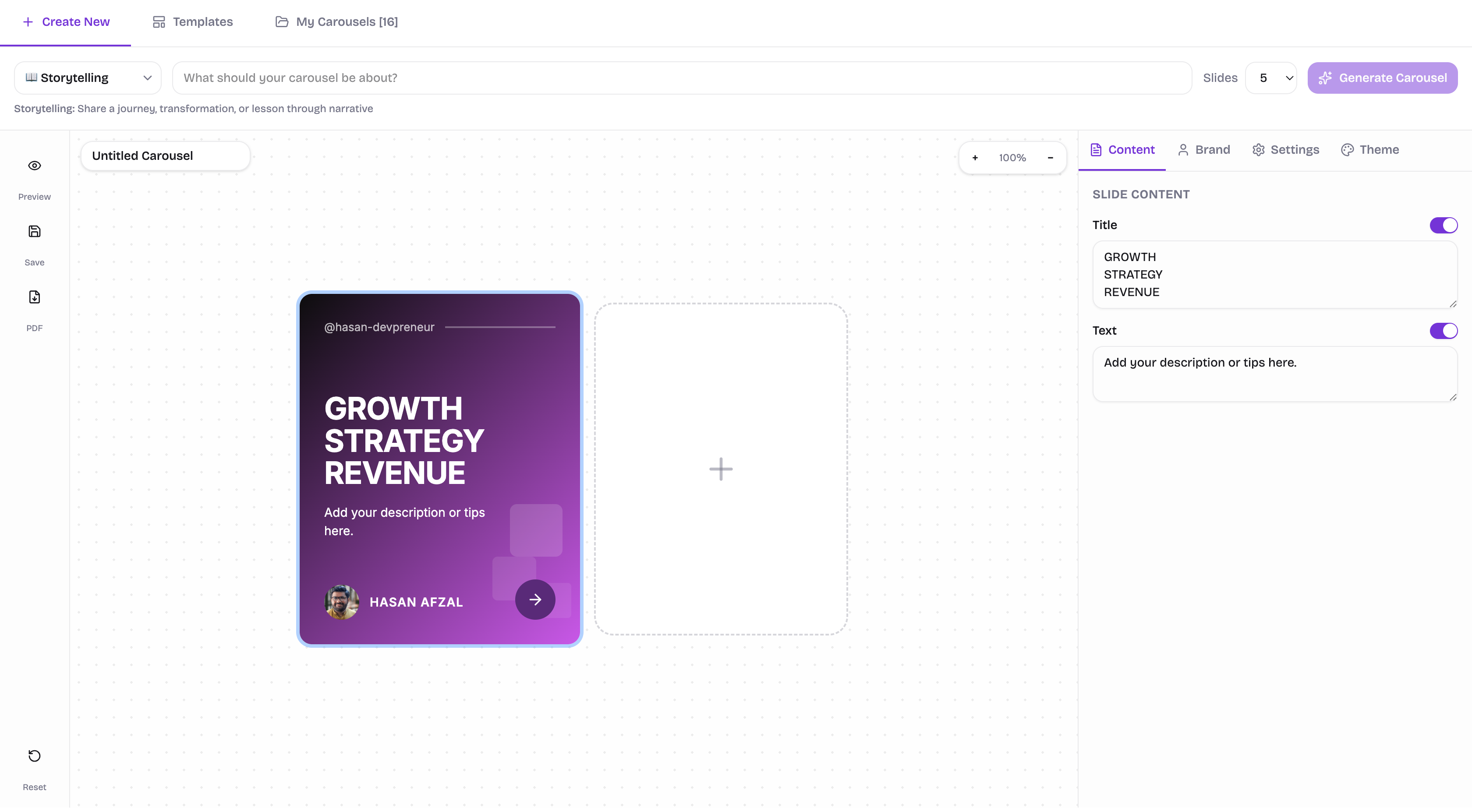Expand the slides number selector showing 5
Image resolution: width=1472 pixels, height=812 pixels.
(1271, 78)
